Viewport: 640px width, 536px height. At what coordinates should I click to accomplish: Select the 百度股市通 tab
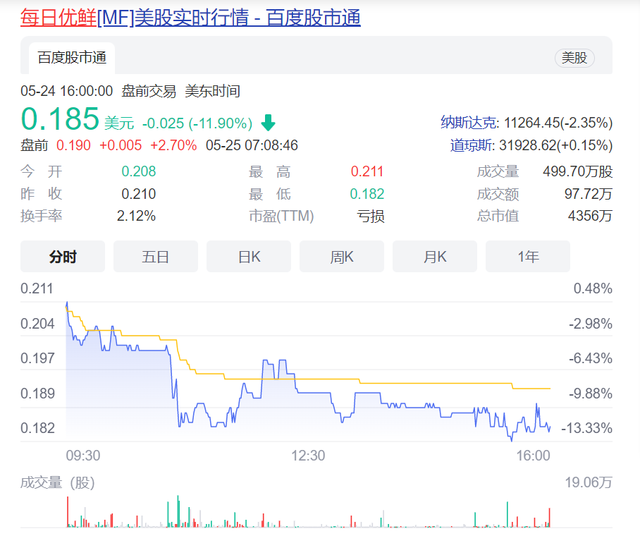(72, 58)
